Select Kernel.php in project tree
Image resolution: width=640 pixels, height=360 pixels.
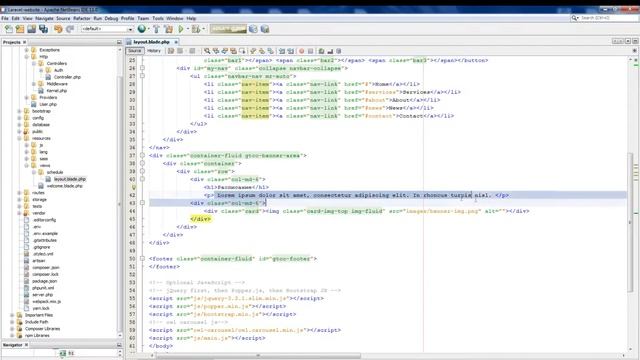point(56,91)
